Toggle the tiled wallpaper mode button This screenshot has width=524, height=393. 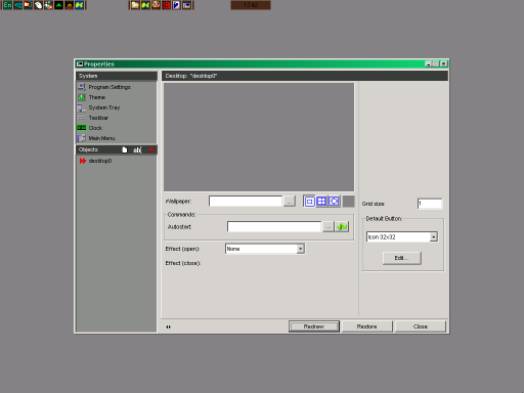[x=321, y=201]
